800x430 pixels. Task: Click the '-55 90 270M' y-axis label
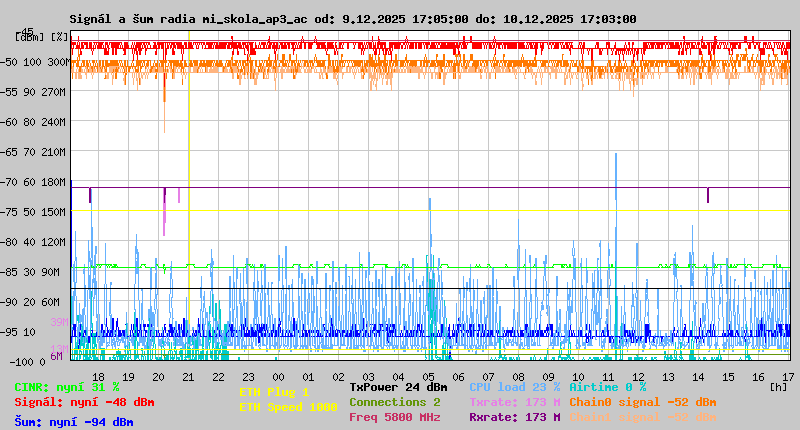coord(33,92)
